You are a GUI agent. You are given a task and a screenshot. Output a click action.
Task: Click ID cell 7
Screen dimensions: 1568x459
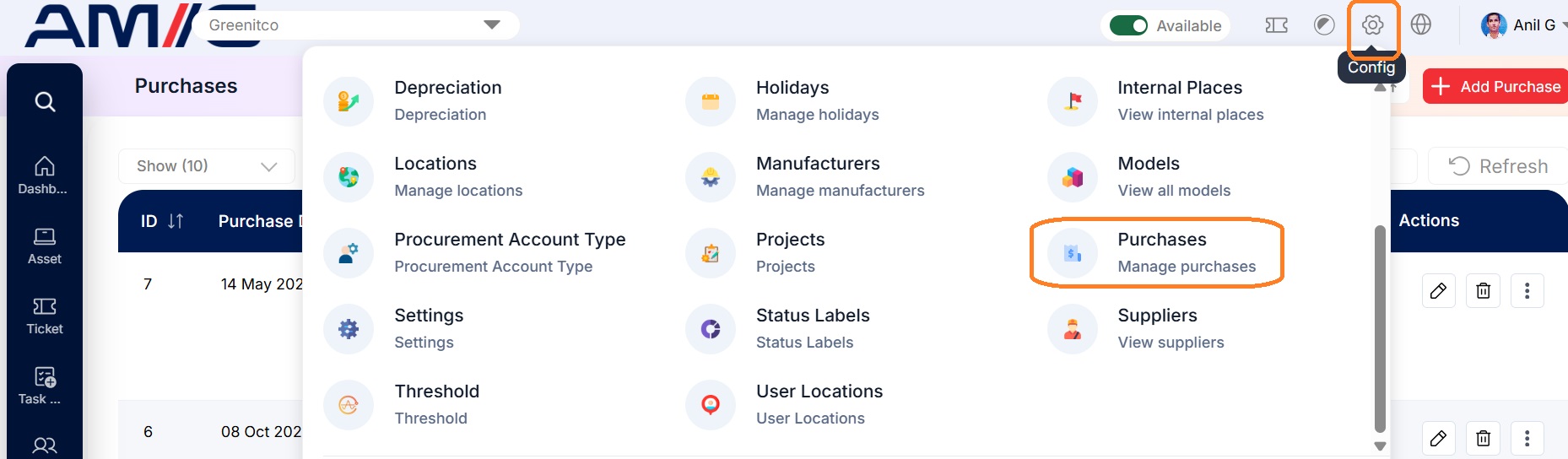(x=148, y=284)
